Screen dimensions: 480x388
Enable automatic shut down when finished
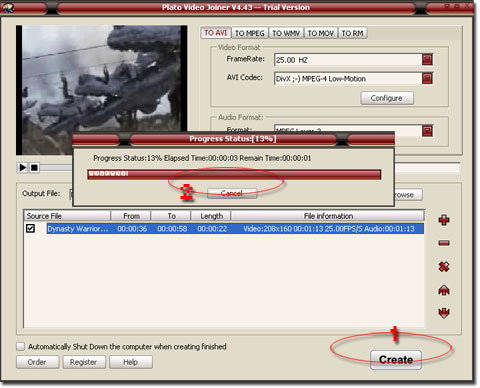pos(21,346)
